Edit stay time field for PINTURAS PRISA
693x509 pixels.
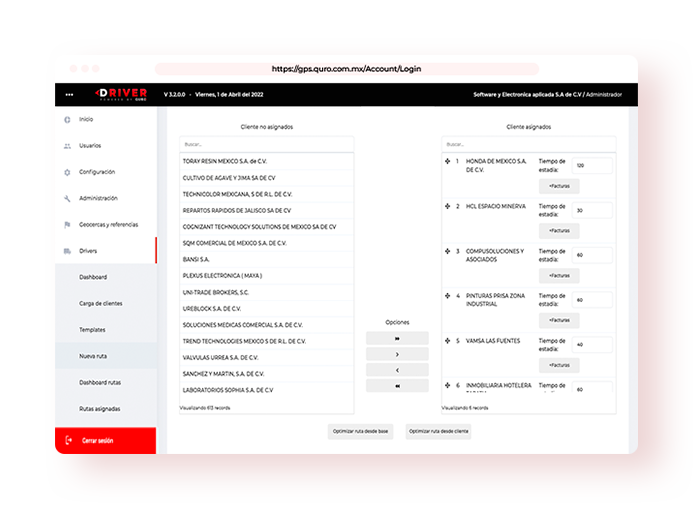pyautogui.click(x=592, y=300)
